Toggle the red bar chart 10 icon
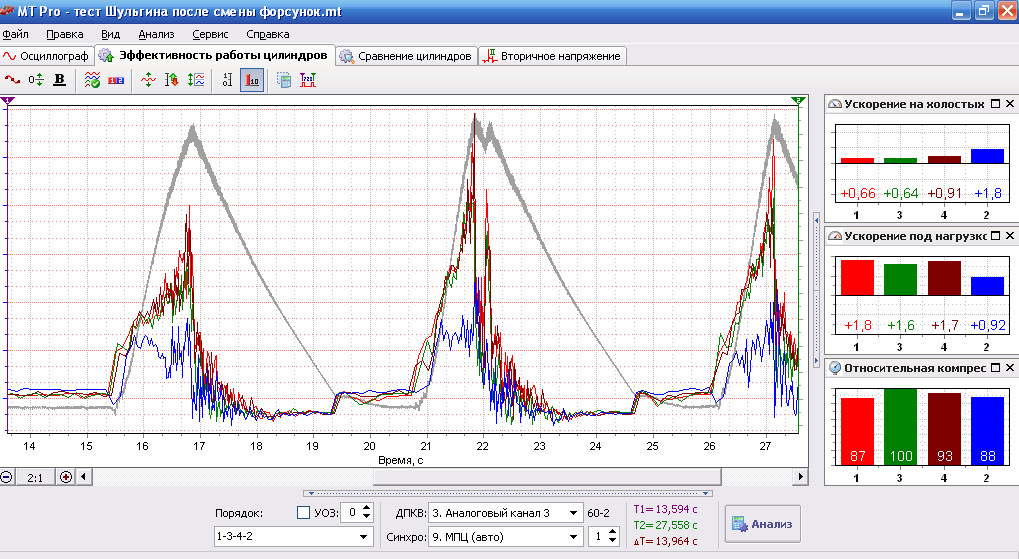This screenshot has height=559, width=1019. (252, 80)
